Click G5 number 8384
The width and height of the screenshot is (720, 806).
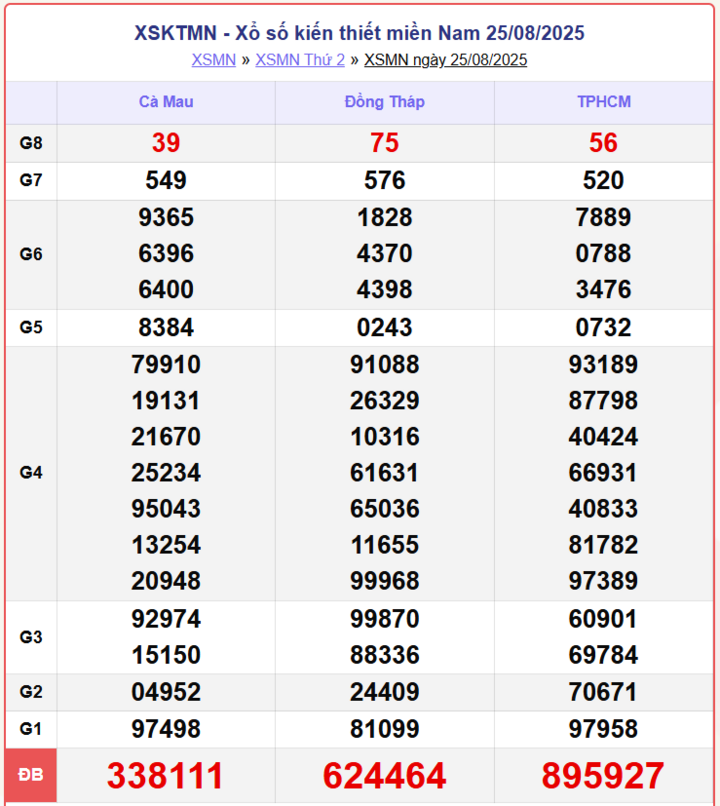[166, 327]
